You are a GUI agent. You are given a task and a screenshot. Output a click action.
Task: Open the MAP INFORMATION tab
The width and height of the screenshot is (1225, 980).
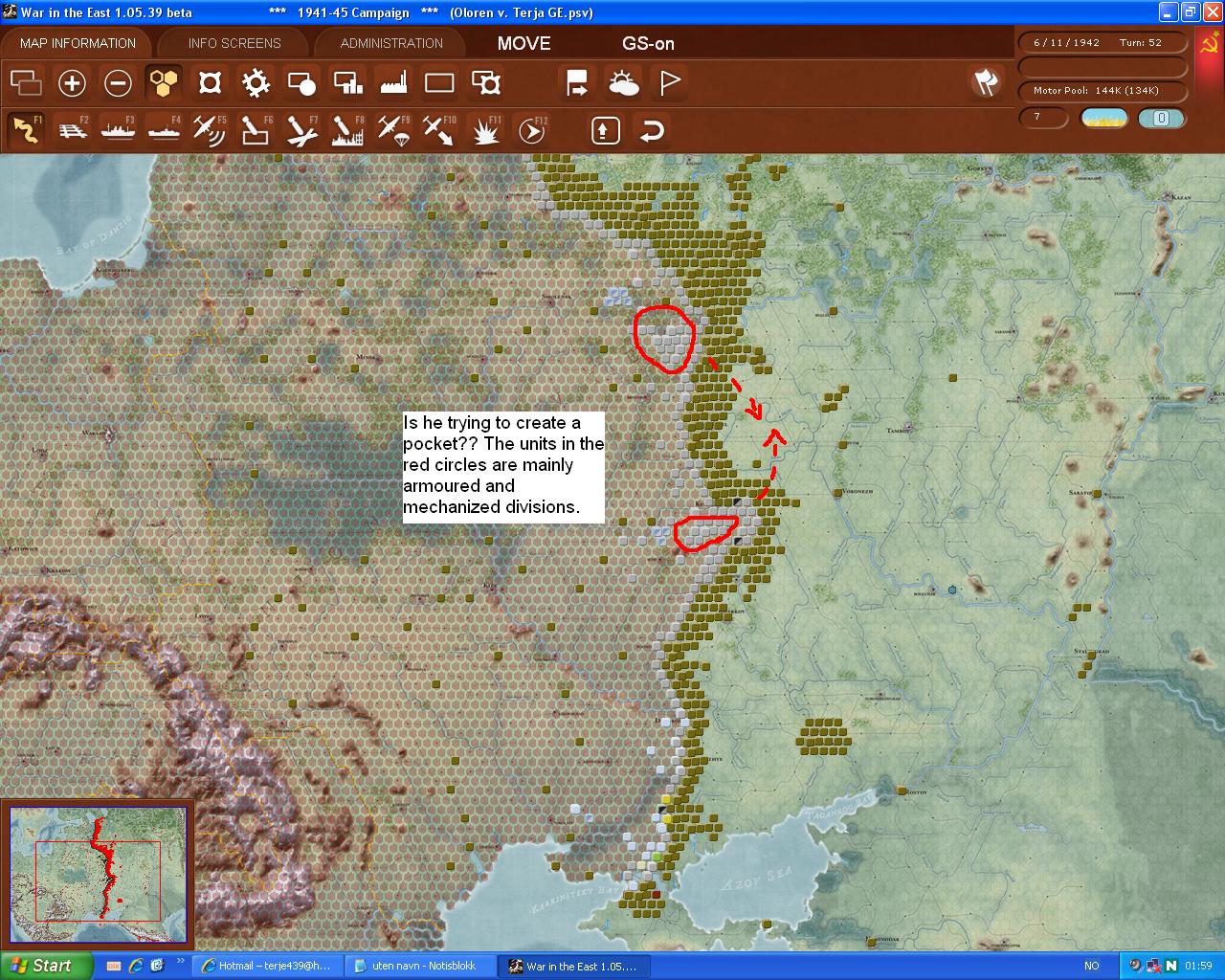78,43
